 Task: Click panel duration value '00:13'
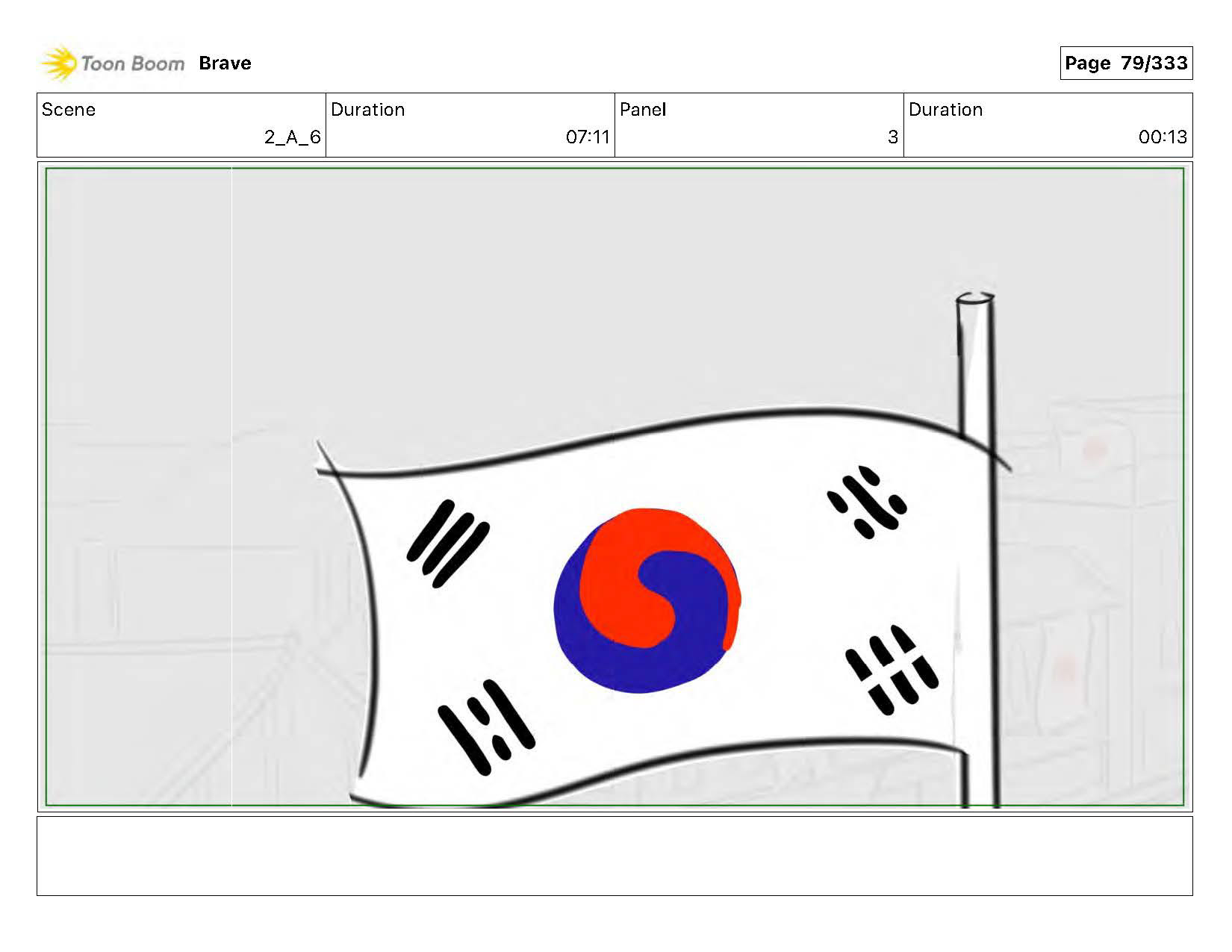[1163, 137]
